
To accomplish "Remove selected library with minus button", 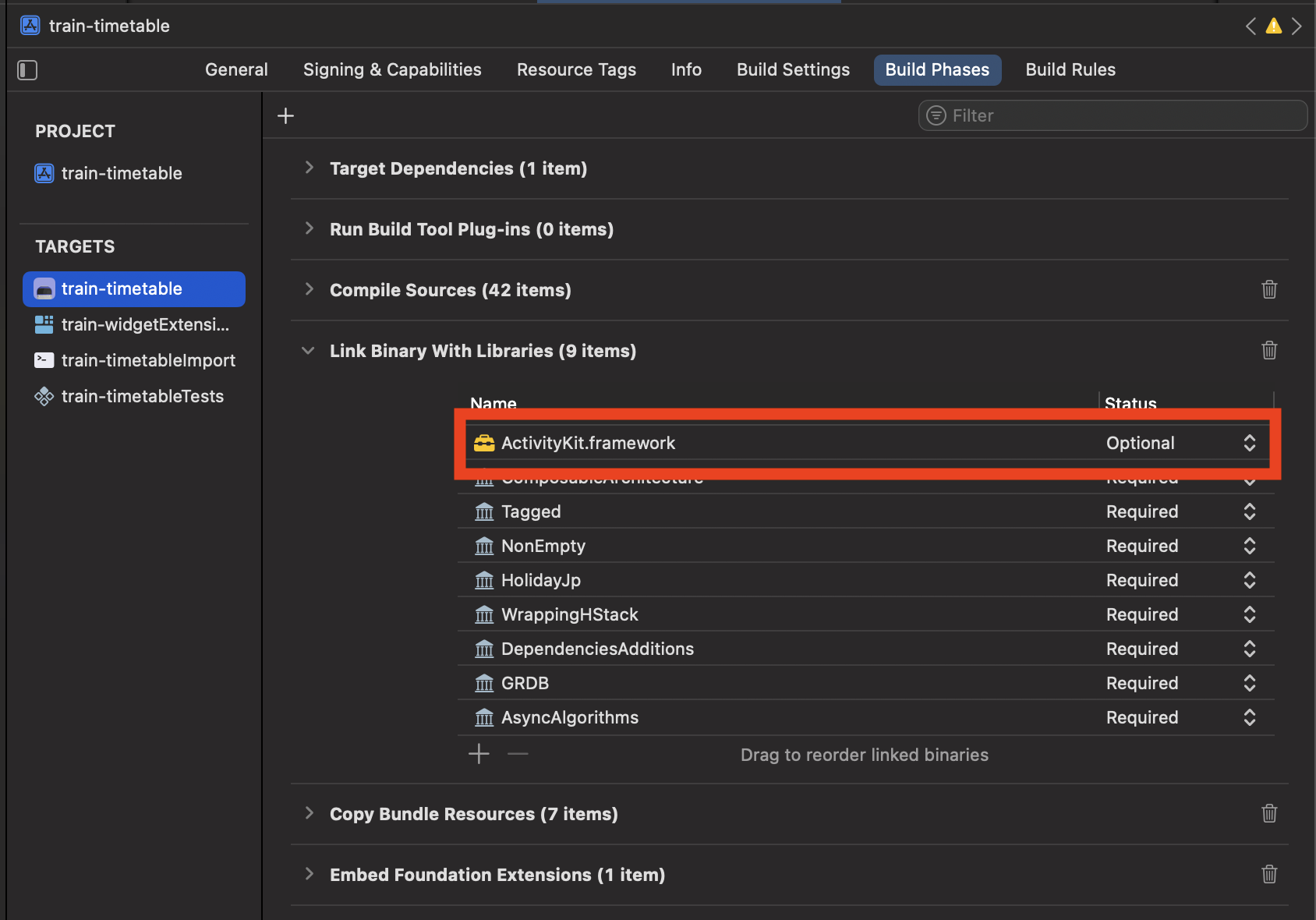I will 518,753.
